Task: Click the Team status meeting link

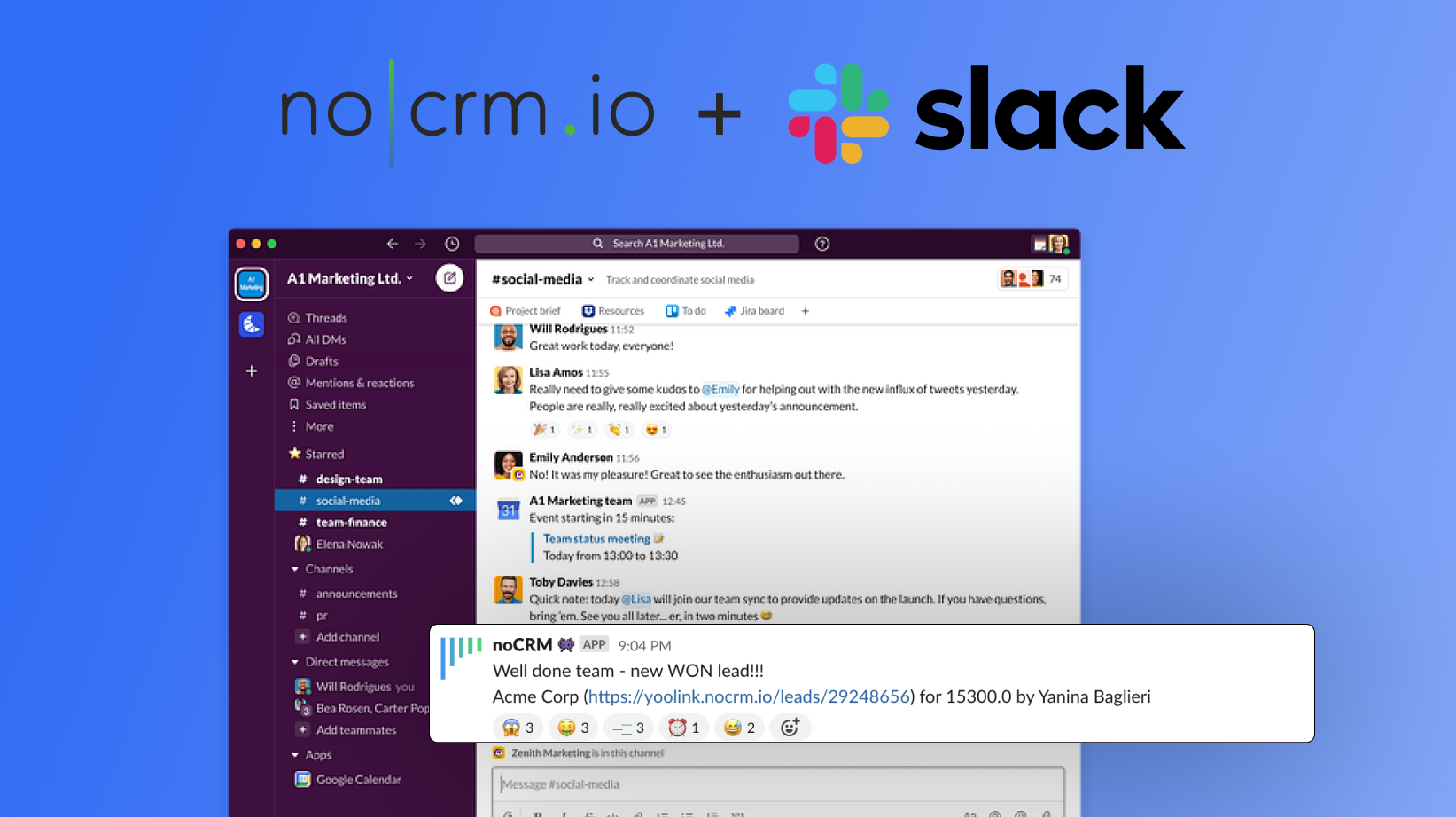Action: pos(595,538)
